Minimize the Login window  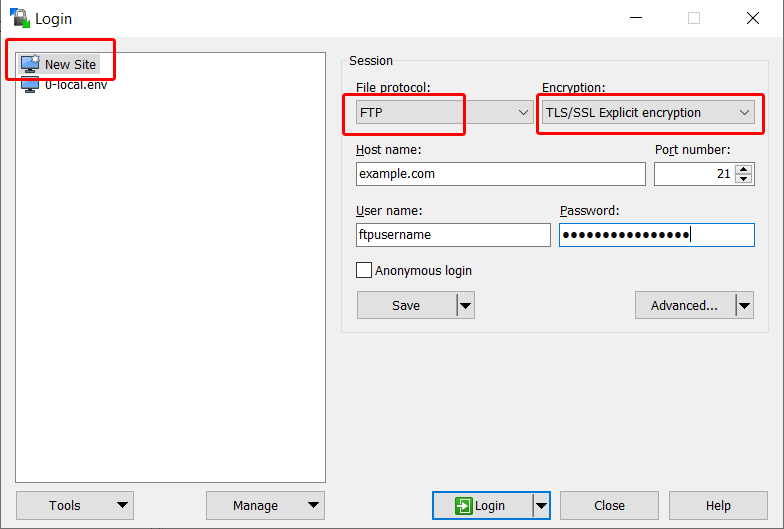[636, 18]
